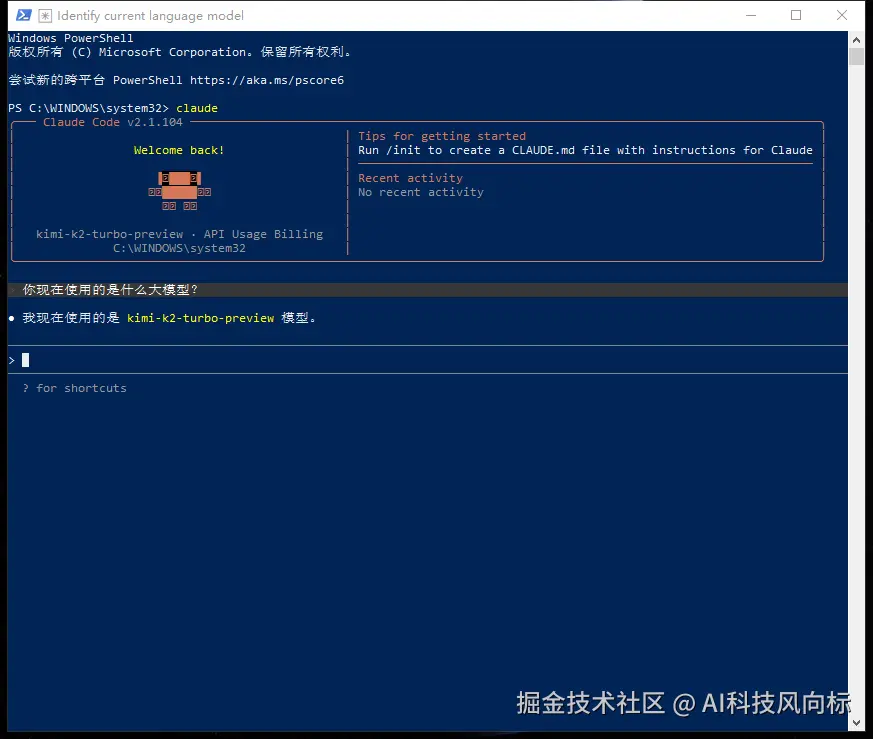Click the 'Run /init to create a CLAUDE.md' tip
Image resolution: width=873 pixels, height=739 pixels.
[x=585, y=150]
